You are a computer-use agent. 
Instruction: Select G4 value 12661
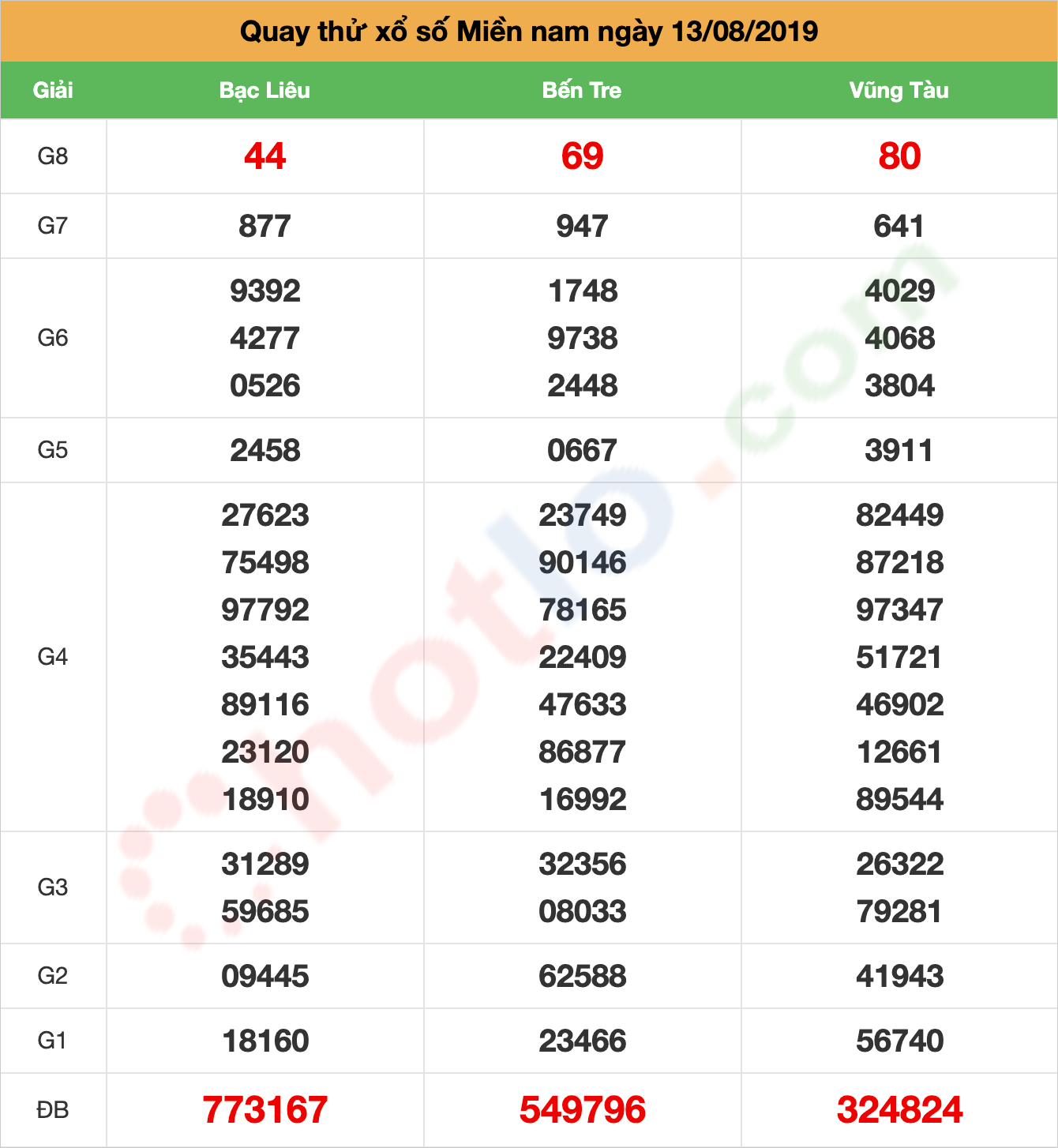[899, 752]
